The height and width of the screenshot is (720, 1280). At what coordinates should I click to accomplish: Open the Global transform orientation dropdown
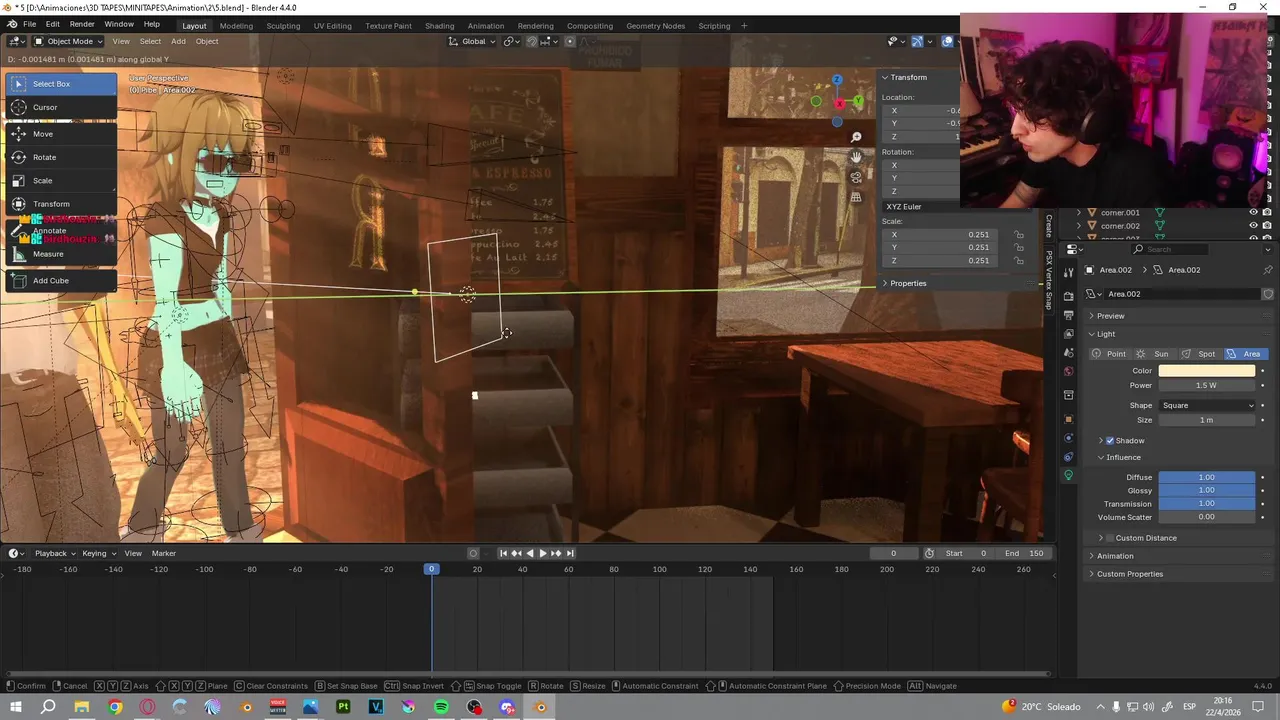coord(472,41)
